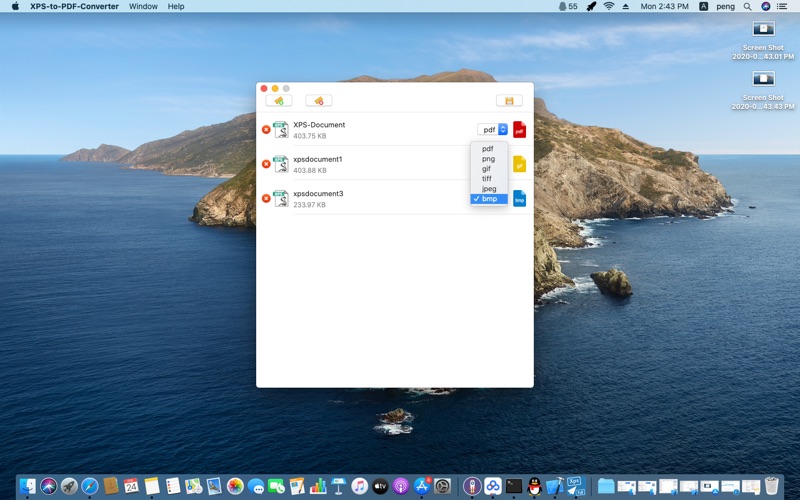The height and width of the screenshot is (500, 800).
Task: Select Screen Shot 2020-0...43.01 PM desktop file
Action: [x=763, y=41]
